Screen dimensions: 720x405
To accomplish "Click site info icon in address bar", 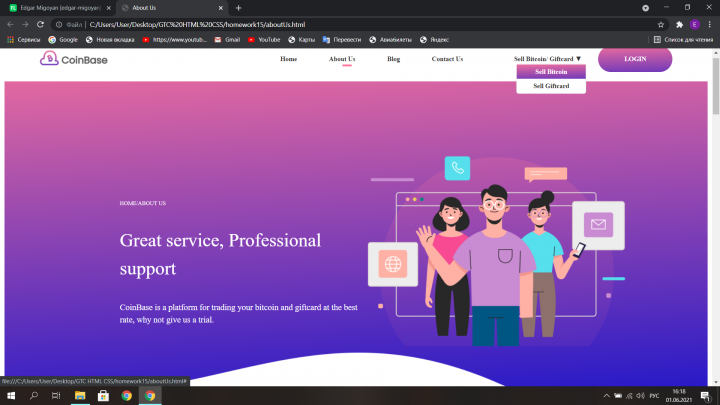I will (x=59, y=25).
